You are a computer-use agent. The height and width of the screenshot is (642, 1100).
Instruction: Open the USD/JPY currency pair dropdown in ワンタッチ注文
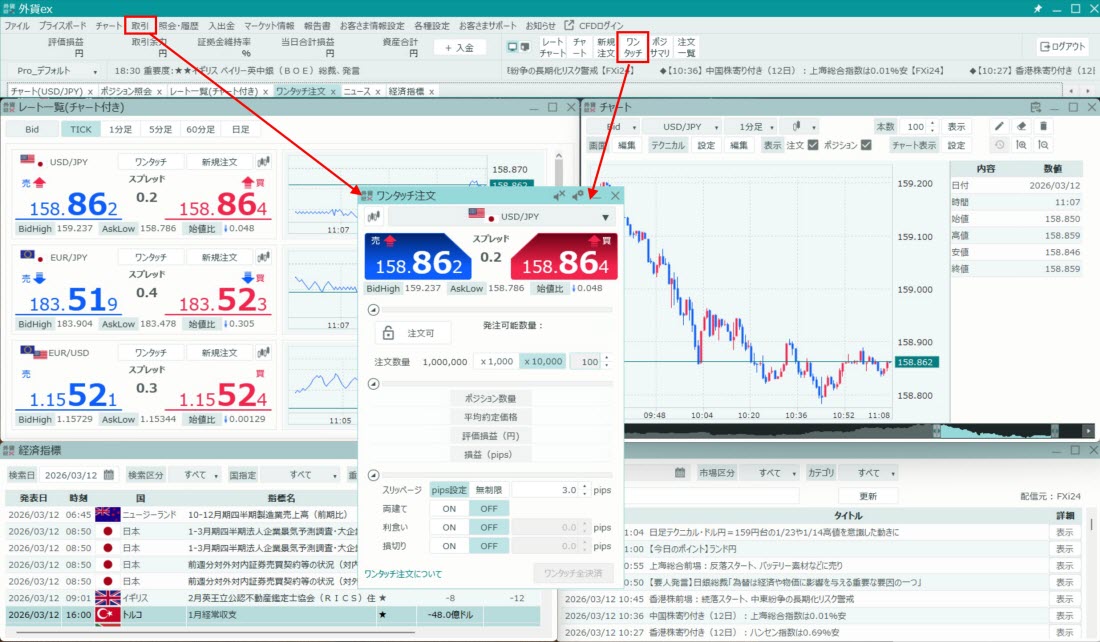[604, 217]
